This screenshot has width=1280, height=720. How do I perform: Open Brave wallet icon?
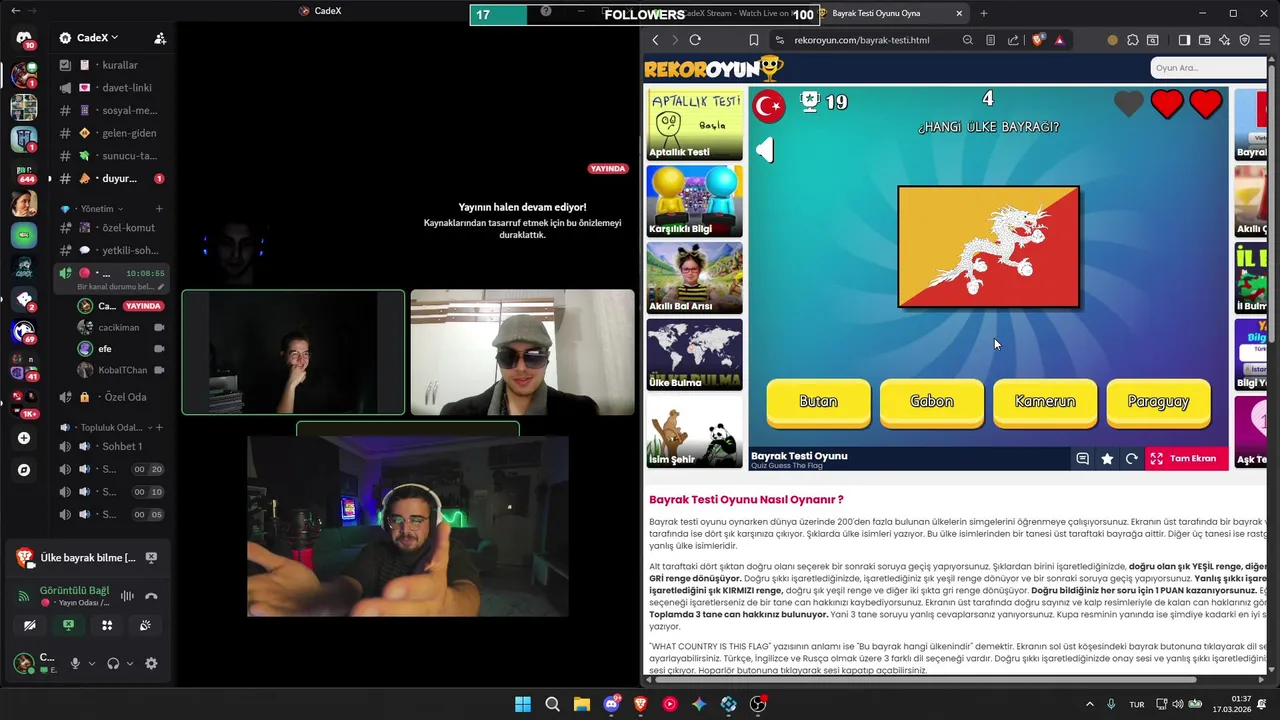1204,40
